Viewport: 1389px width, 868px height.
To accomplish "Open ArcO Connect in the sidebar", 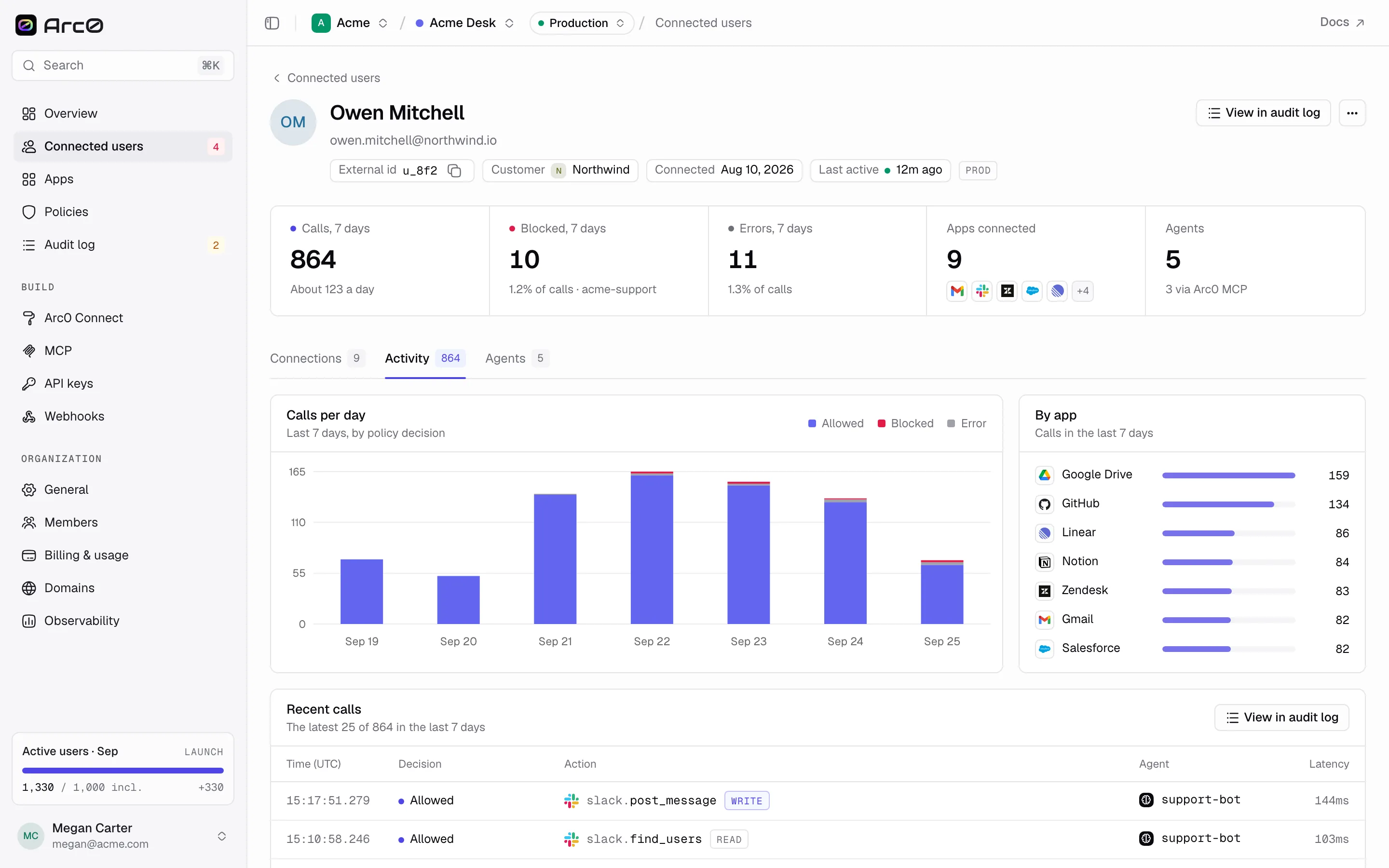I will click(123, 318).
